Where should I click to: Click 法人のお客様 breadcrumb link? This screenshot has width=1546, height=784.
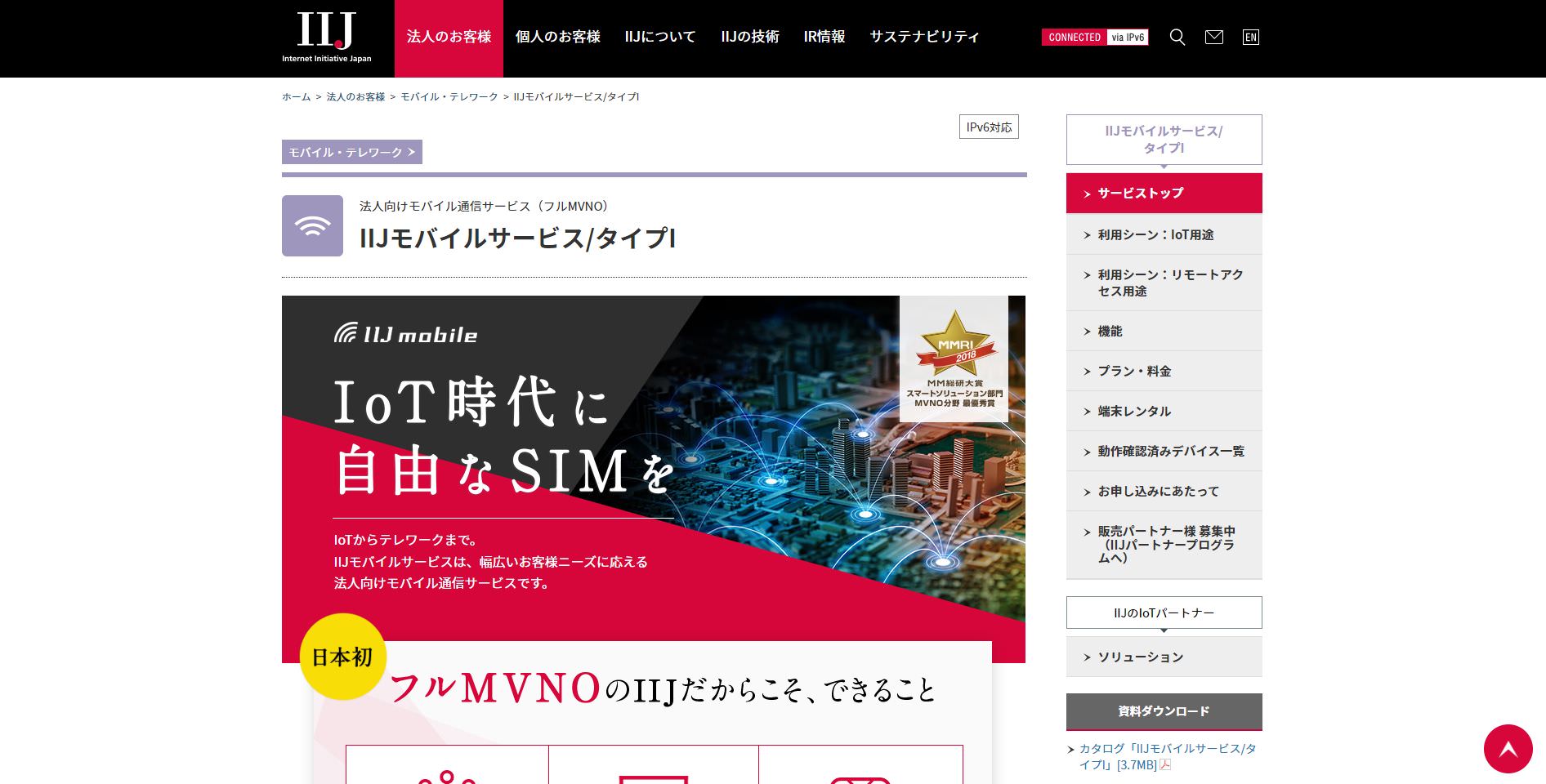coord(355,96)
